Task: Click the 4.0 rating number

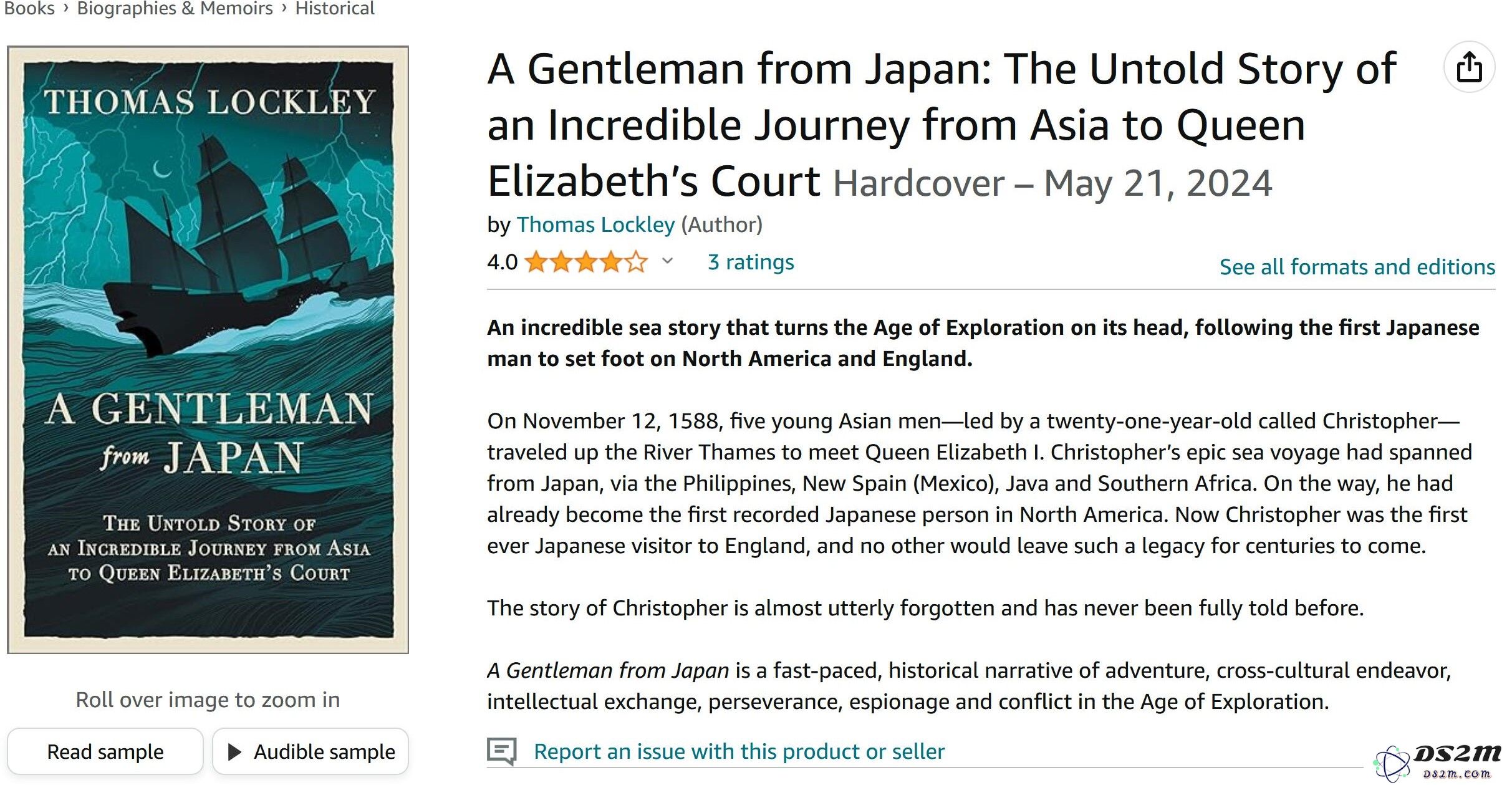Action: coord(503,262)
